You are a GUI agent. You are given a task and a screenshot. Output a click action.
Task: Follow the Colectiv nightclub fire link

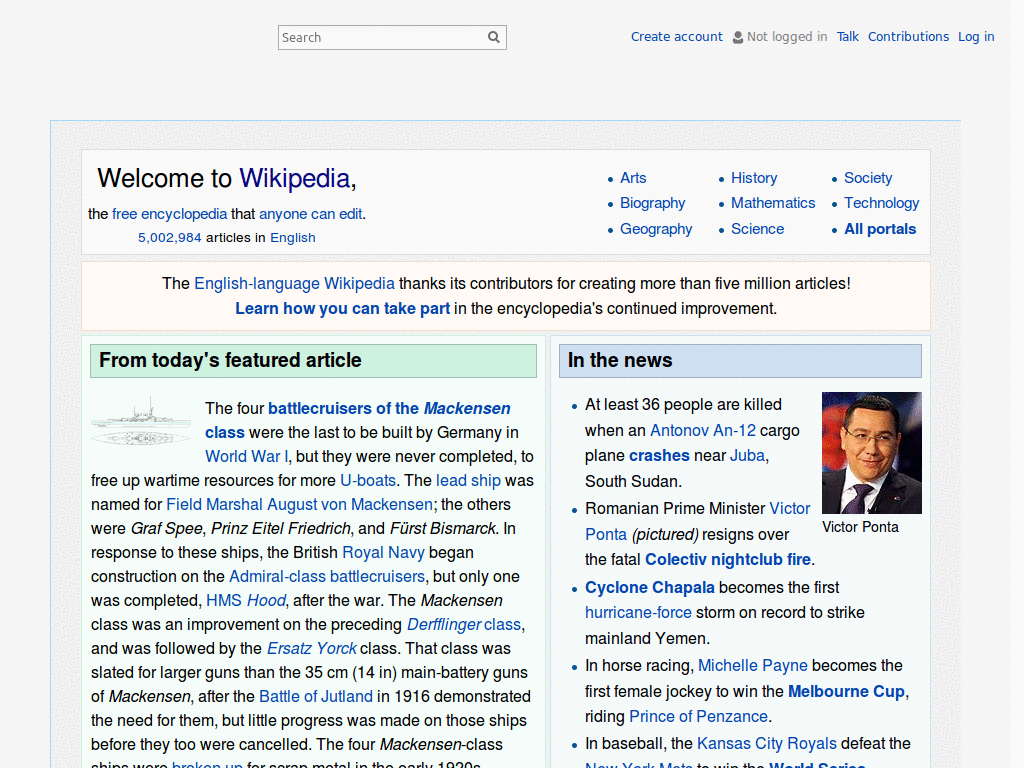[728, 560]
